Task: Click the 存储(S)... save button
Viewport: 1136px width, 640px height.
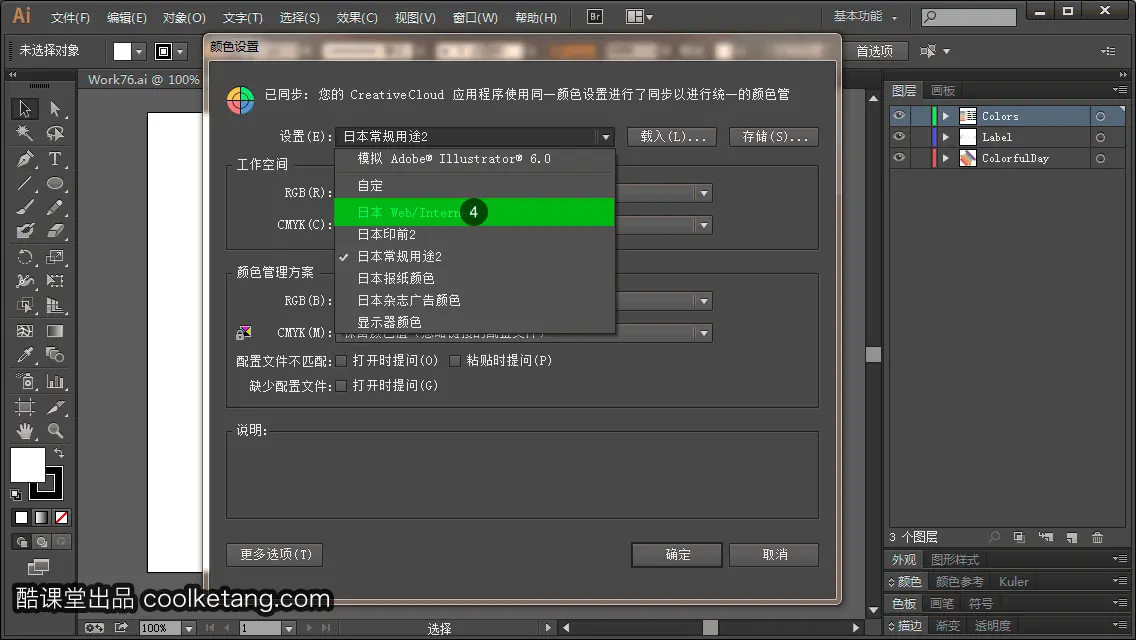Action: click(x=774, y=136)
